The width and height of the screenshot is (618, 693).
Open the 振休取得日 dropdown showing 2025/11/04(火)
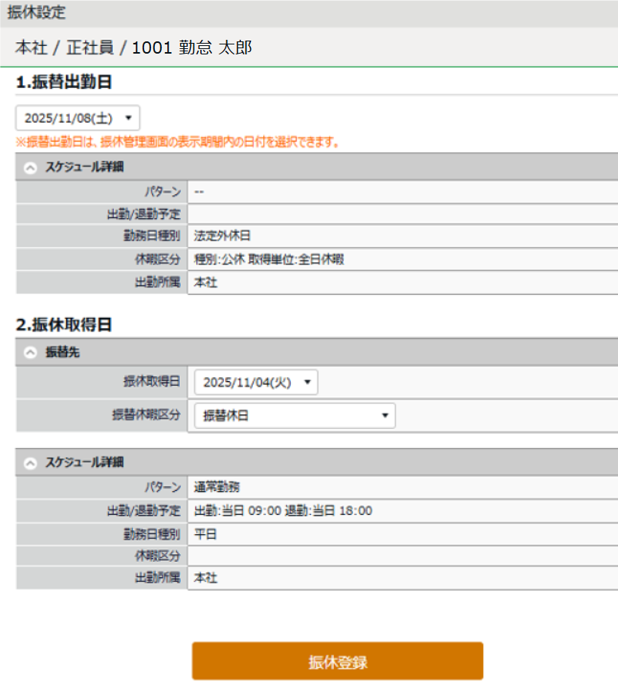pos(256,382)
